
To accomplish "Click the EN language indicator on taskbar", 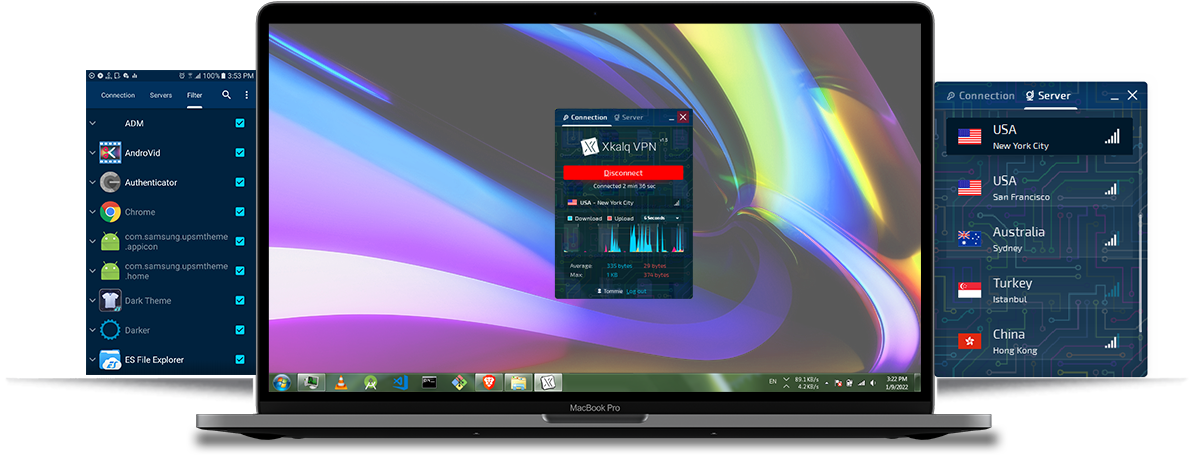I will [x=773, y=381].
